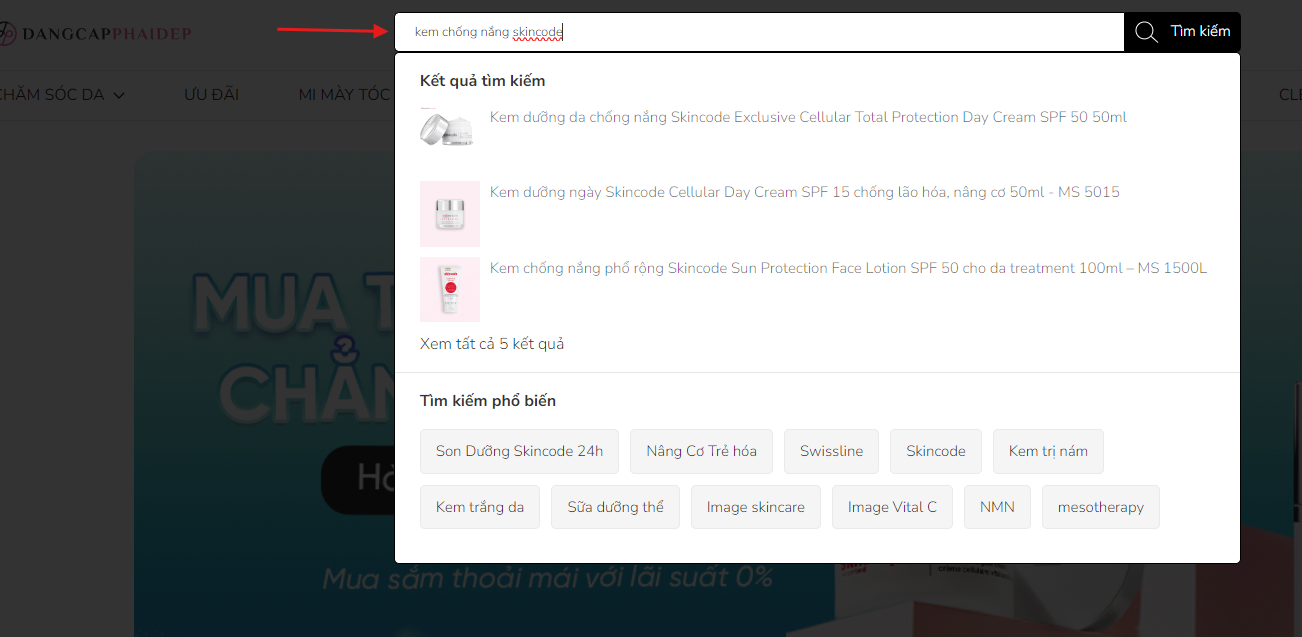The width and height of the screenshot is (1302, 637).
Task: Click the Dangcapphaidep site logo
Action: click(95, 34)
